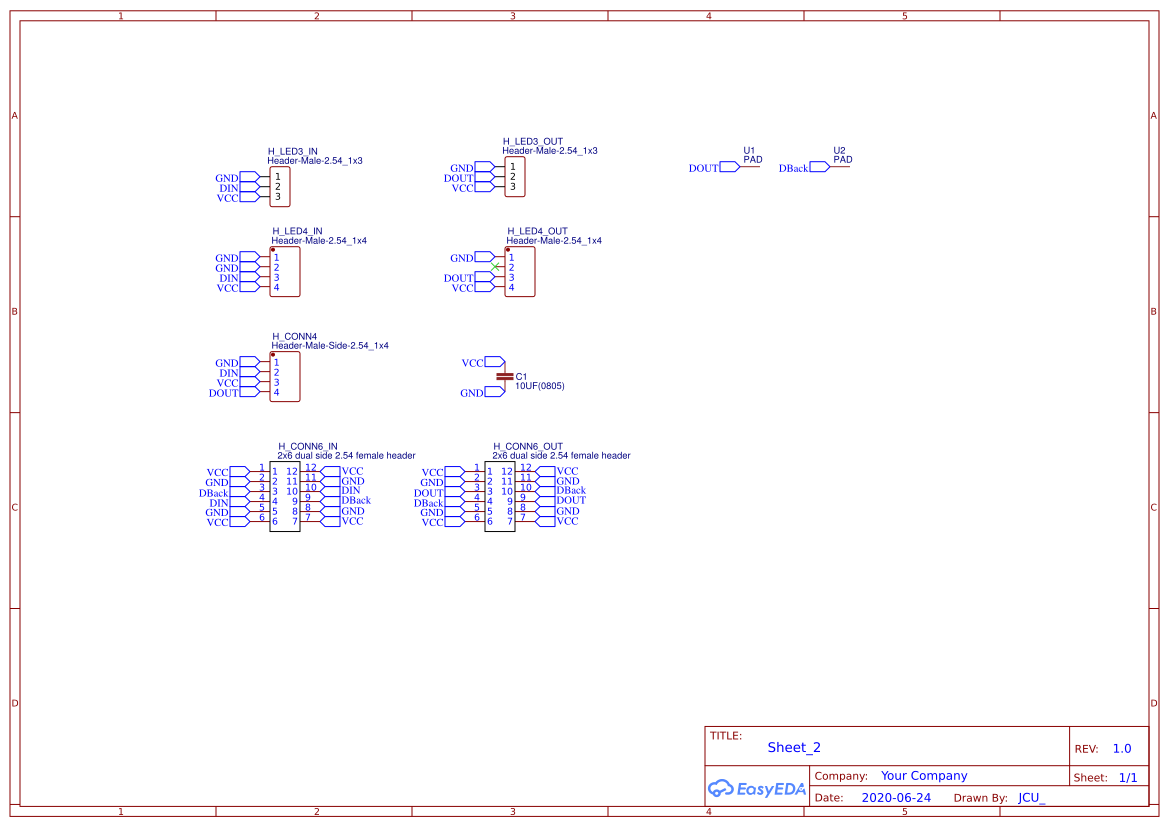Screen dimensions: 1169x827
Task: Select the H_LED4_IN header component
Action: coord(285,271)
